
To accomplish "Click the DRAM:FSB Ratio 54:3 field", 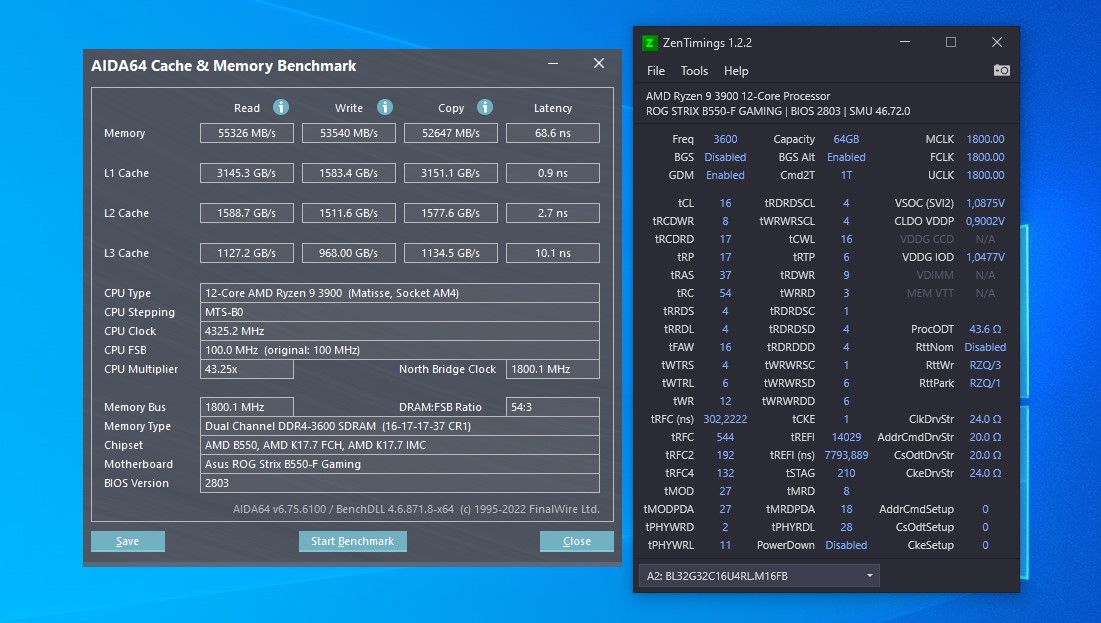I will coord(553,407).
